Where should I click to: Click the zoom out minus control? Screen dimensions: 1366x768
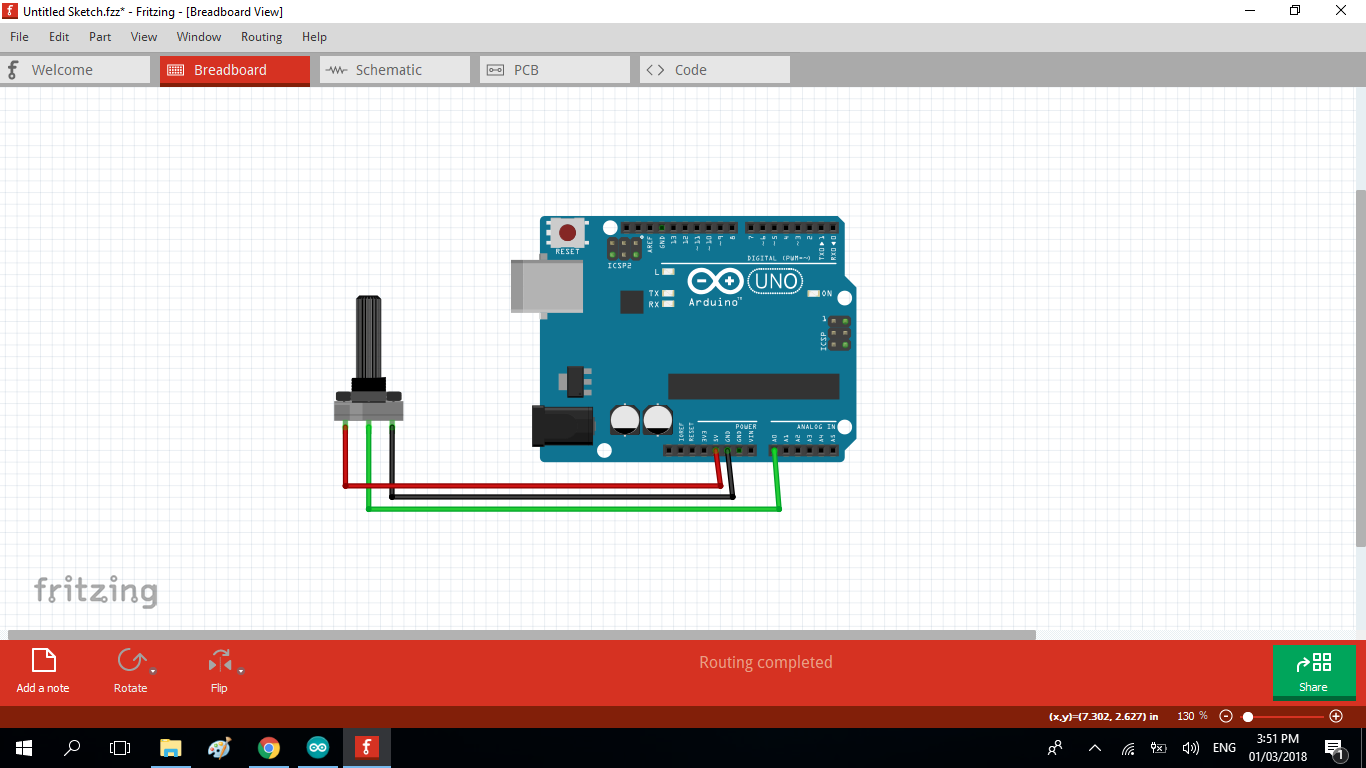tap(1226, 716)
